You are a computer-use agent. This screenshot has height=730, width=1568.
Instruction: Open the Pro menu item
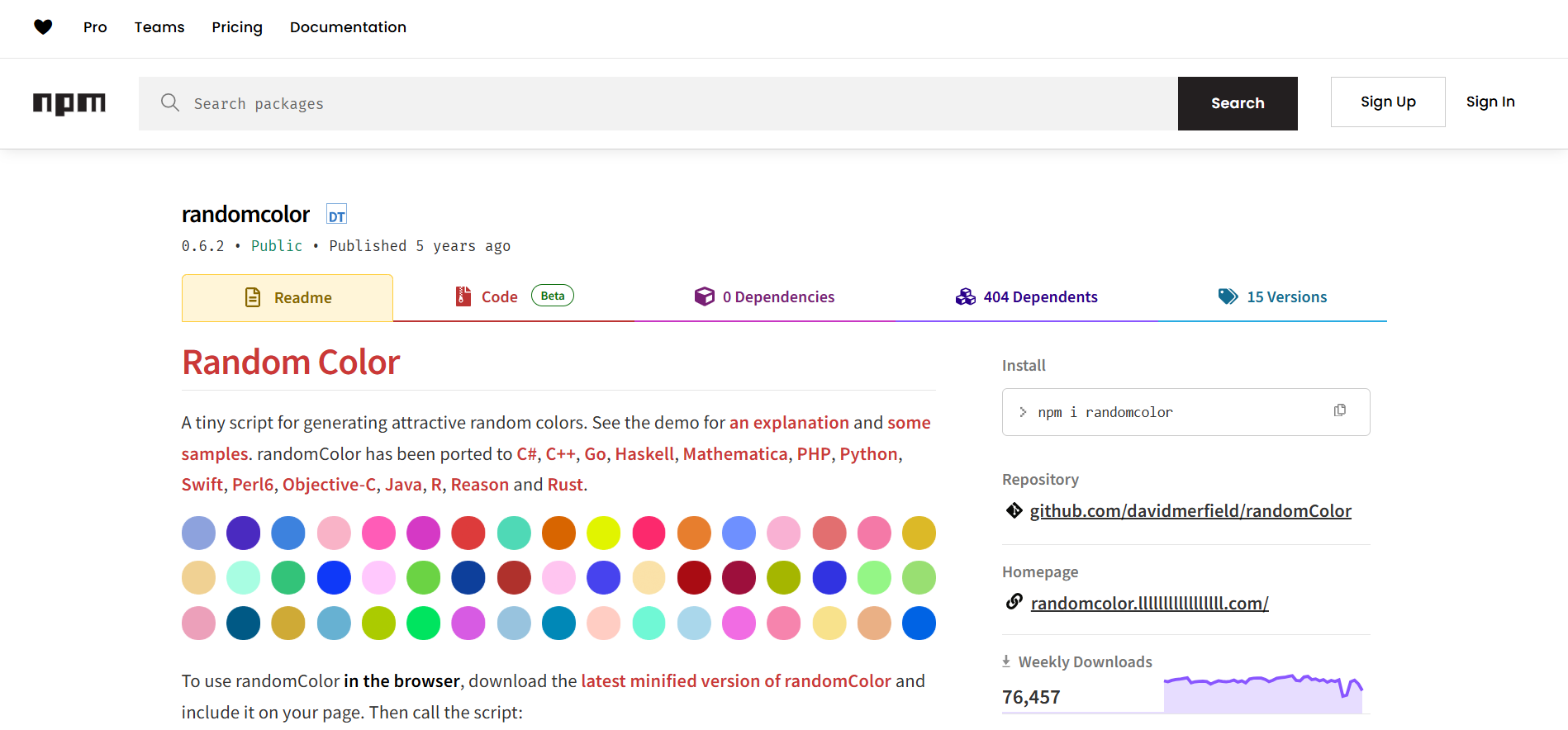95,27
